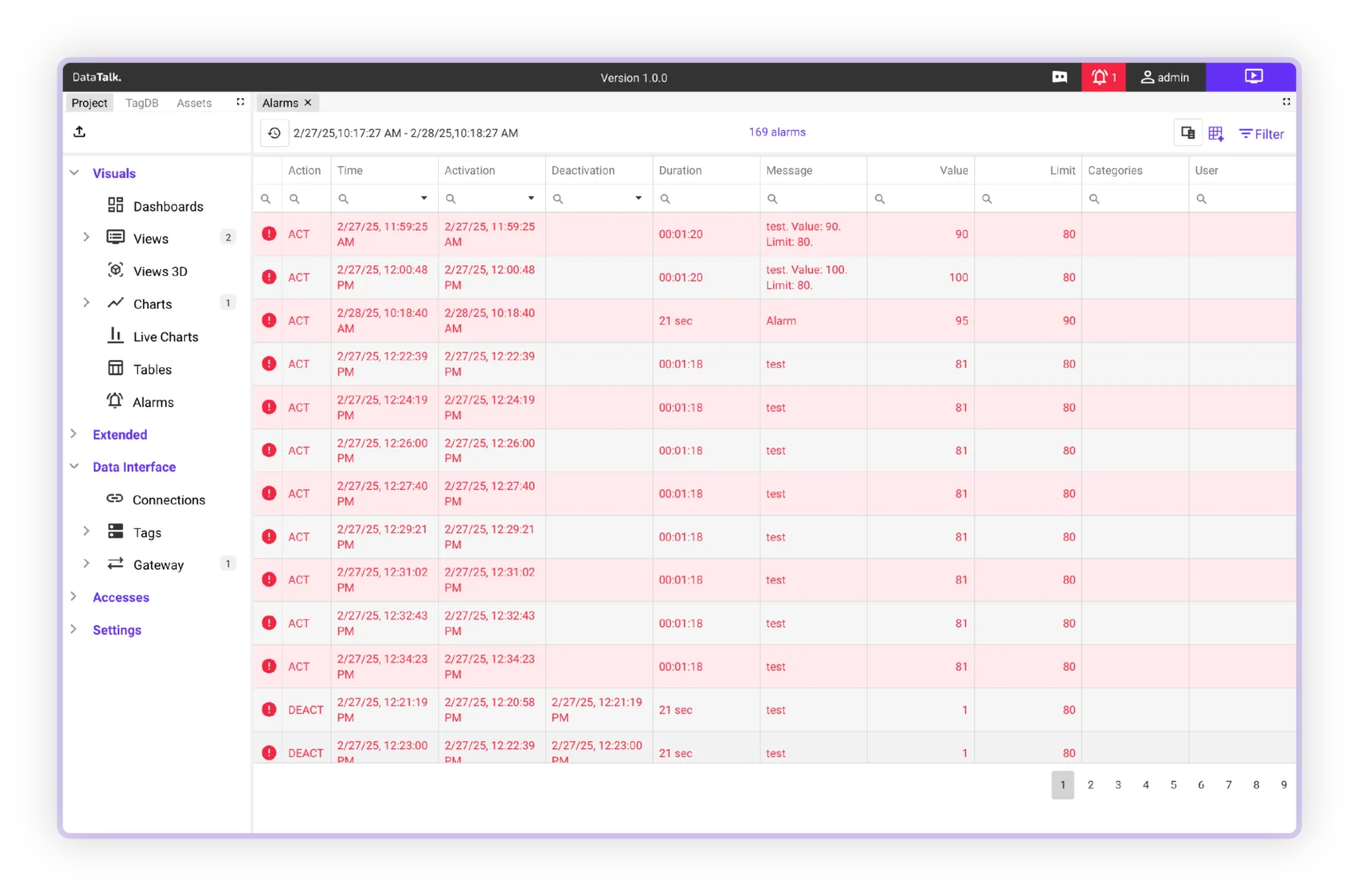
Task: Open the Time column filter dropdown arrow
Action: pyautogui.click(x=424, y=198)
